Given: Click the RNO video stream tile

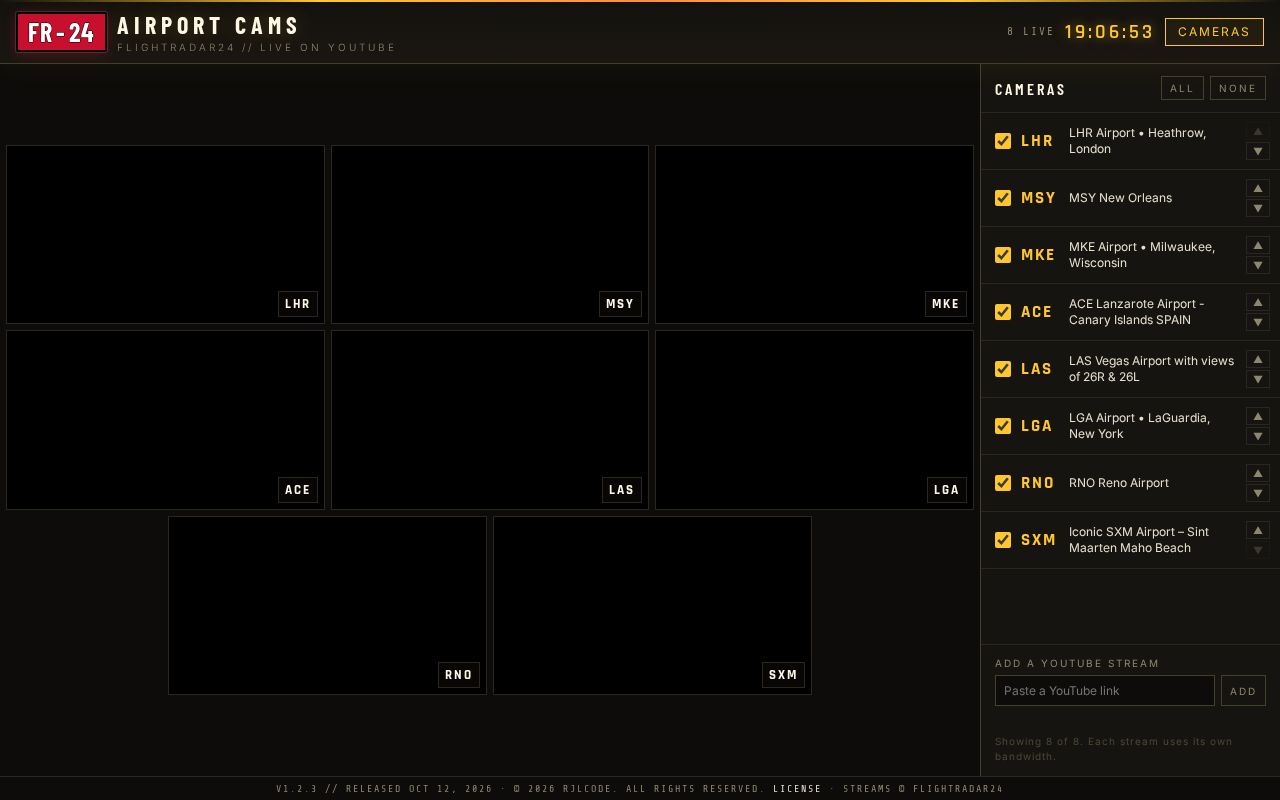Looking at the screenshot, I should click(x=327, y=605).
